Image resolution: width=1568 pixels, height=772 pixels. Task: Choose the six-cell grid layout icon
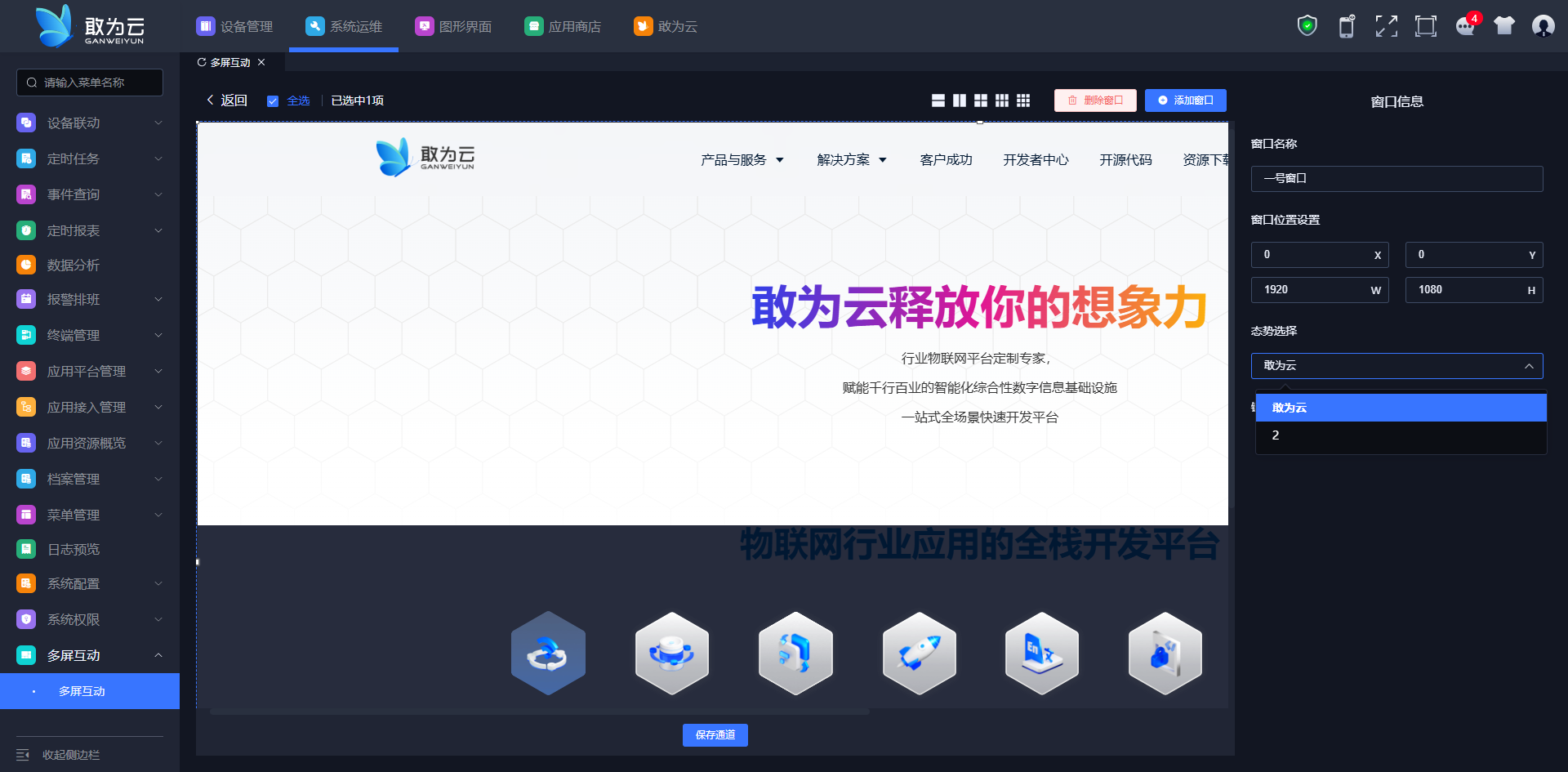(x=1002, y=100)
